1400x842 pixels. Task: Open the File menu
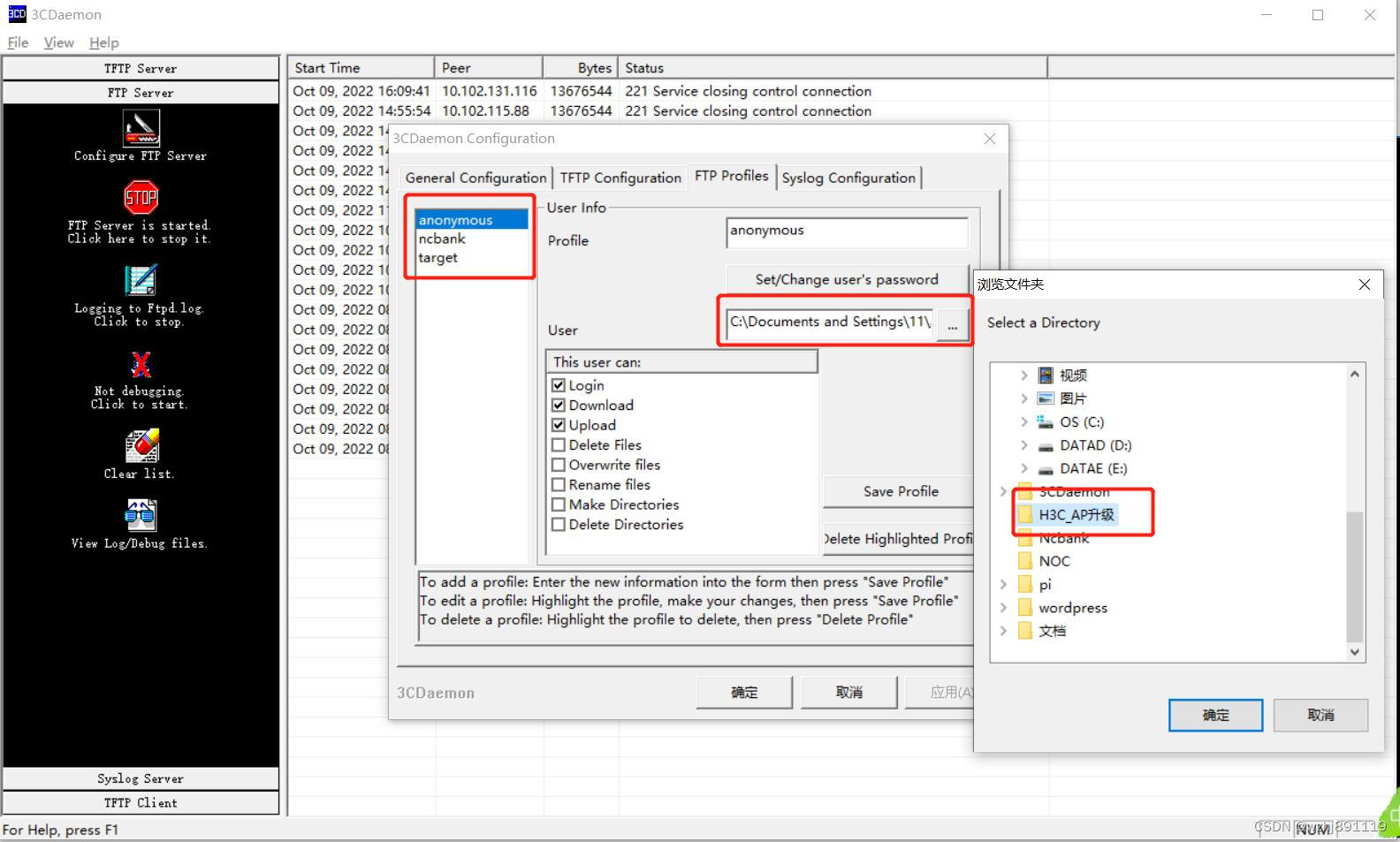point(18,42)
